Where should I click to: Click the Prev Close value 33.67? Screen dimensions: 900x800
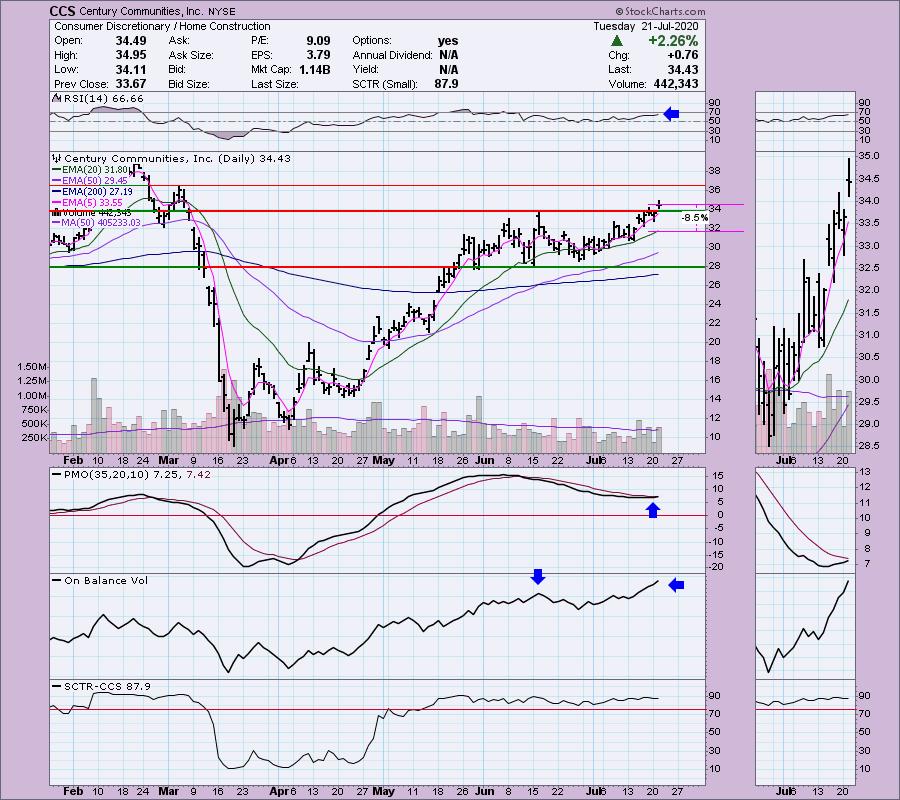click(130, 84)
